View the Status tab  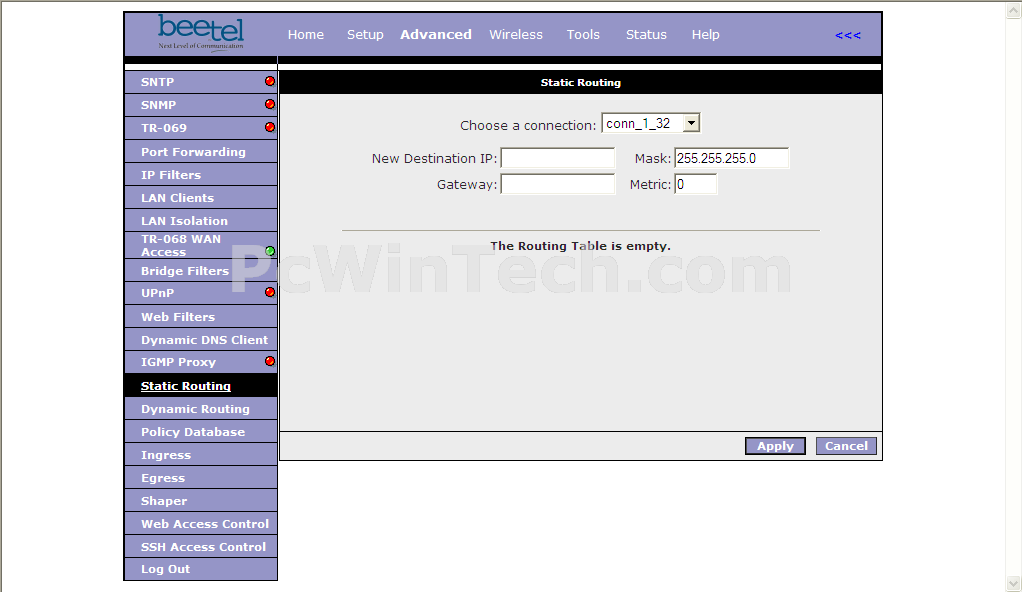click(646, 35)
